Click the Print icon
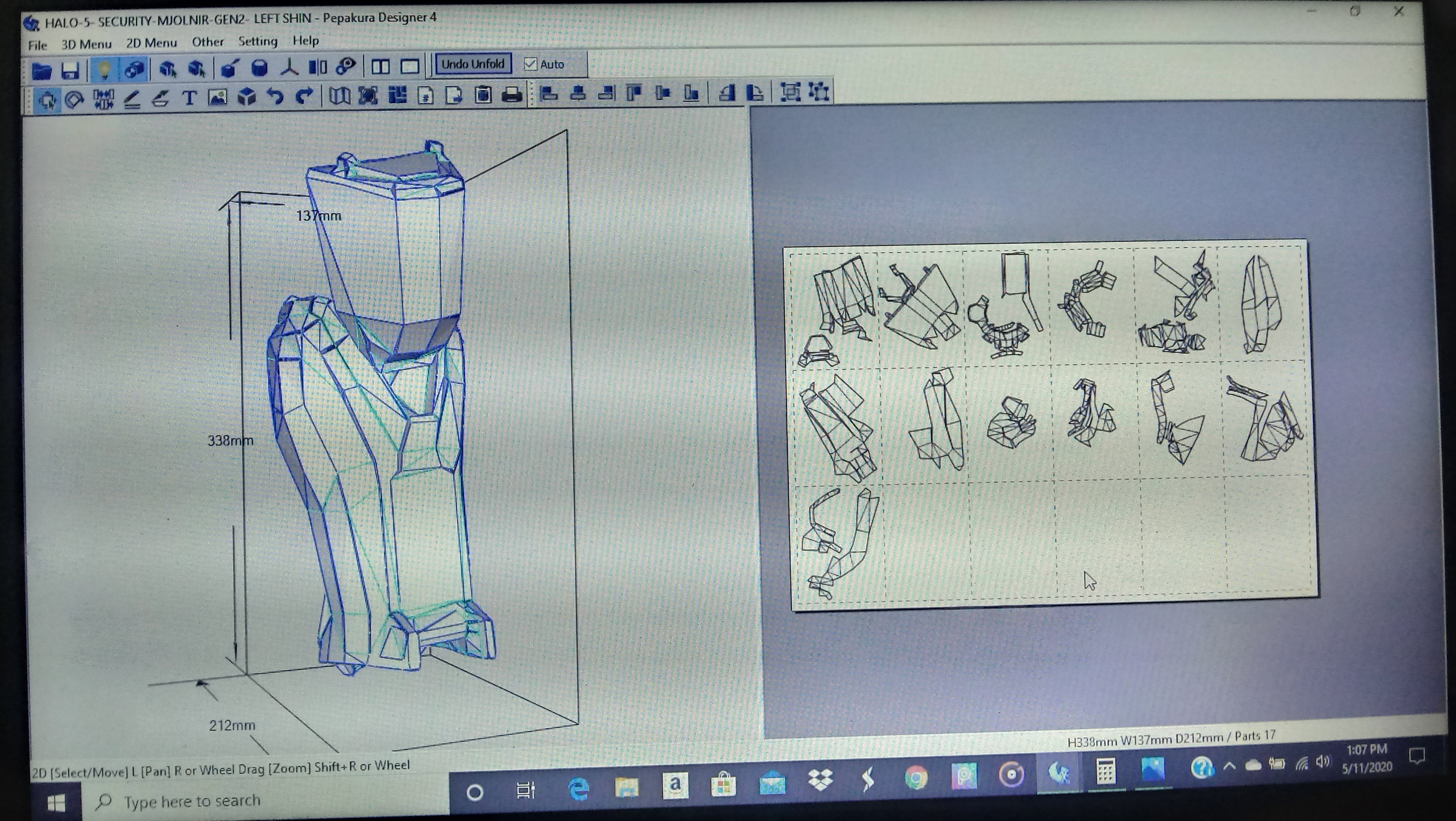The height and width of the screenshot is (821, 1456). tap(512, 94)
